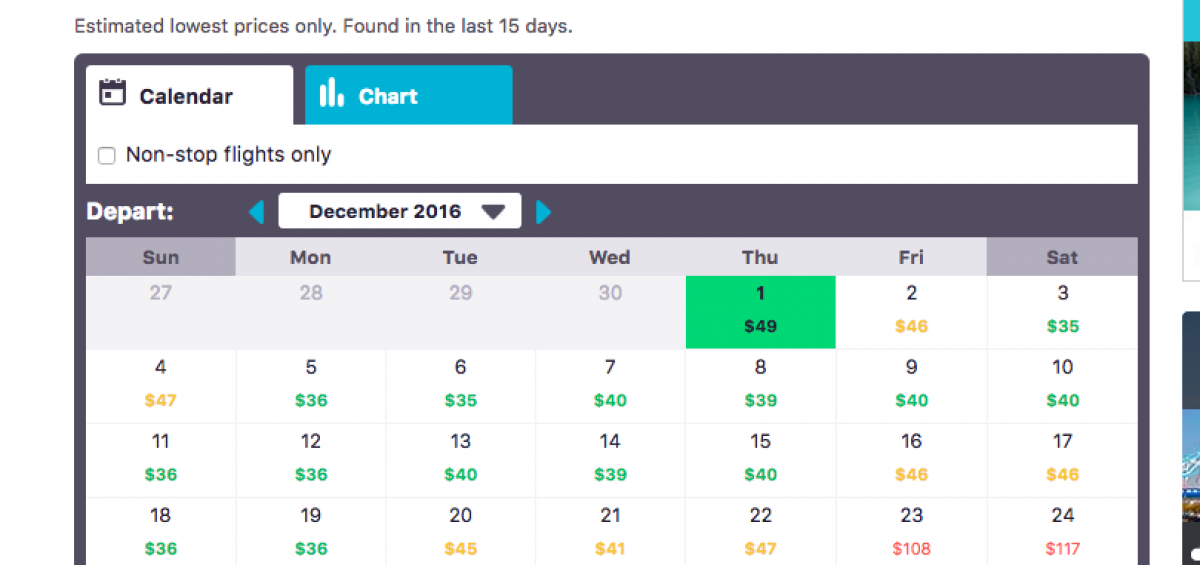The height and width of the screenshot is (565, 1200).
Task: Click December 6 with $35 fare
Action: [460, 385]
